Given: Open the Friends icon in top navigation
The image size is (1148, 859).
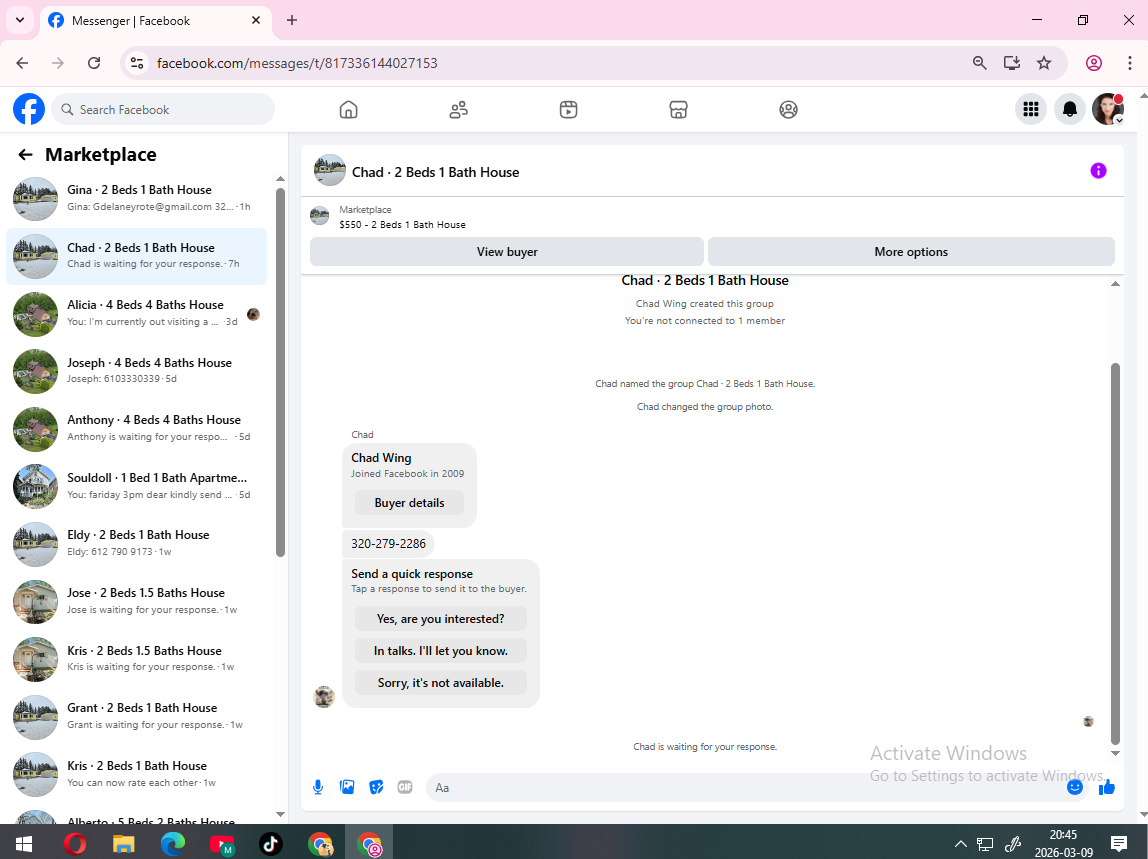Looking at the screenshot, I should 458,110.
